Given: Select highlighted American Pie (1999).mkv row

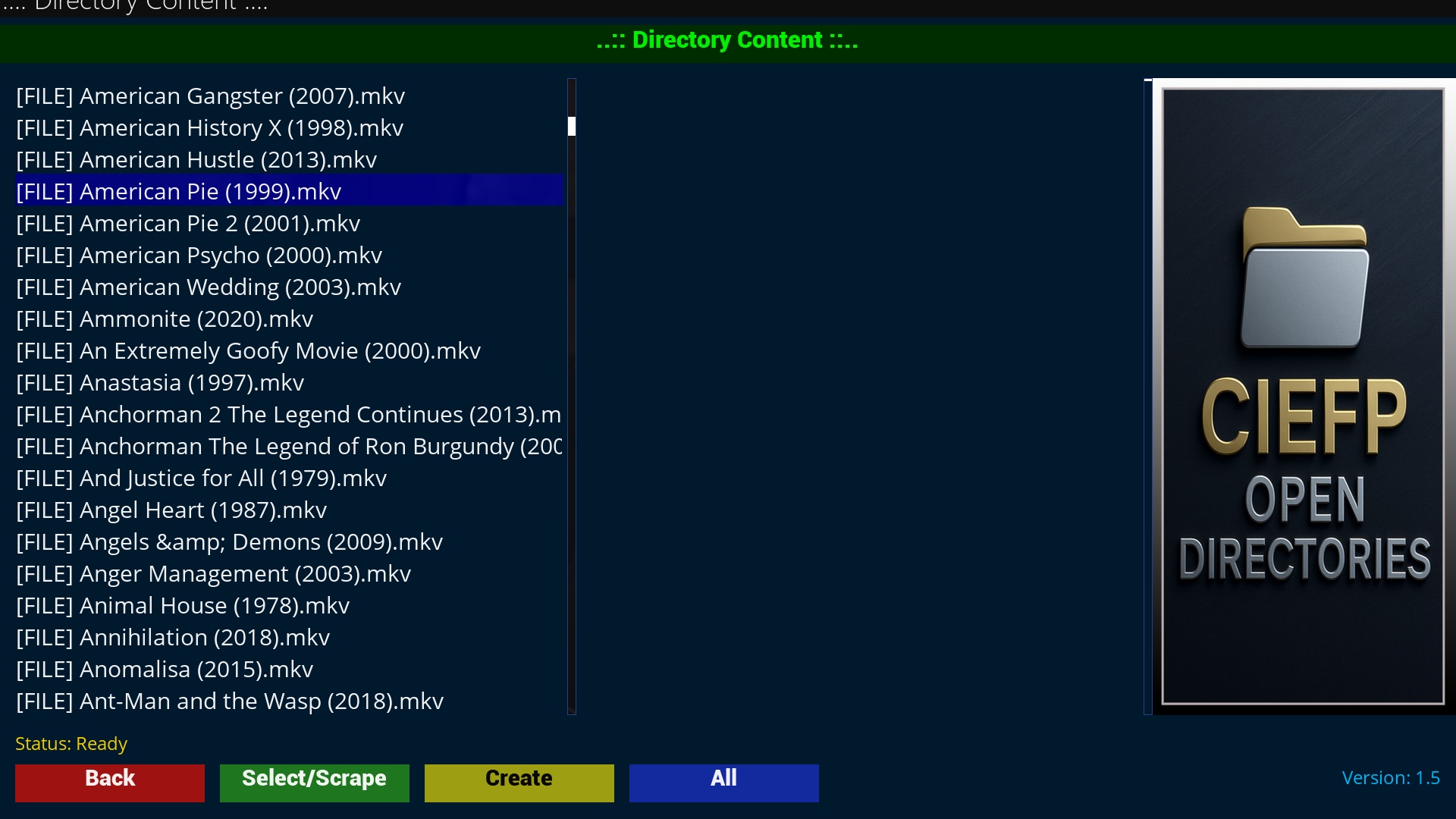Looking at the screenshot, I should pos(289,191).
